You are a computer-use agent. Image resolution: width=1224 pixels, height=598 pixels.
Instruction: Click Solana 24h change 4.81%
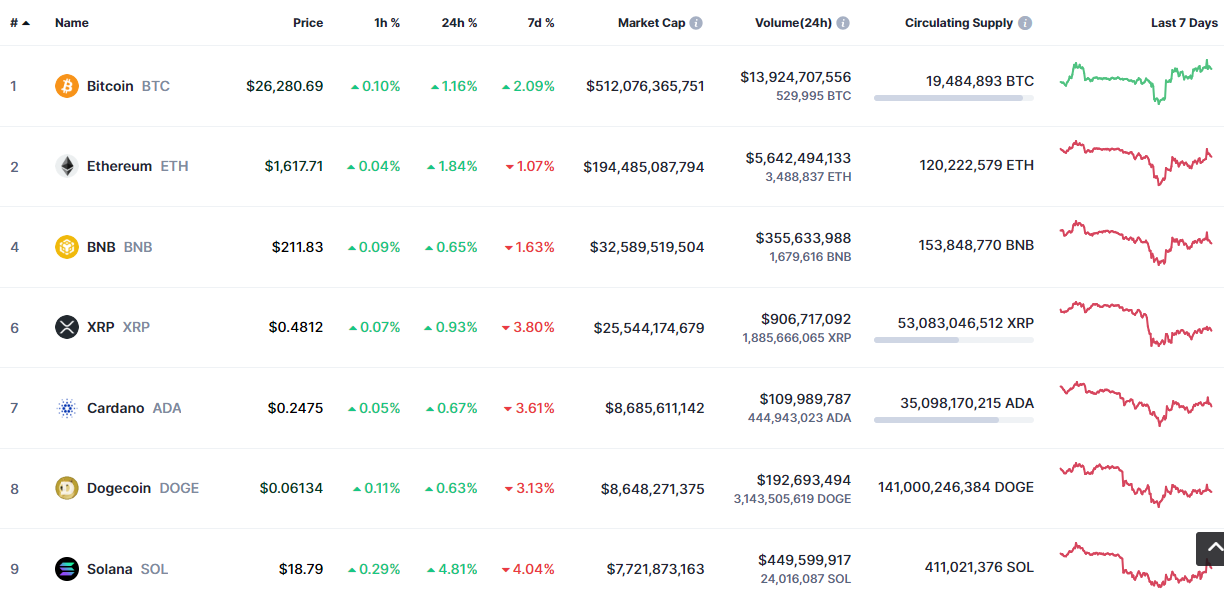(x=454, y=569)
